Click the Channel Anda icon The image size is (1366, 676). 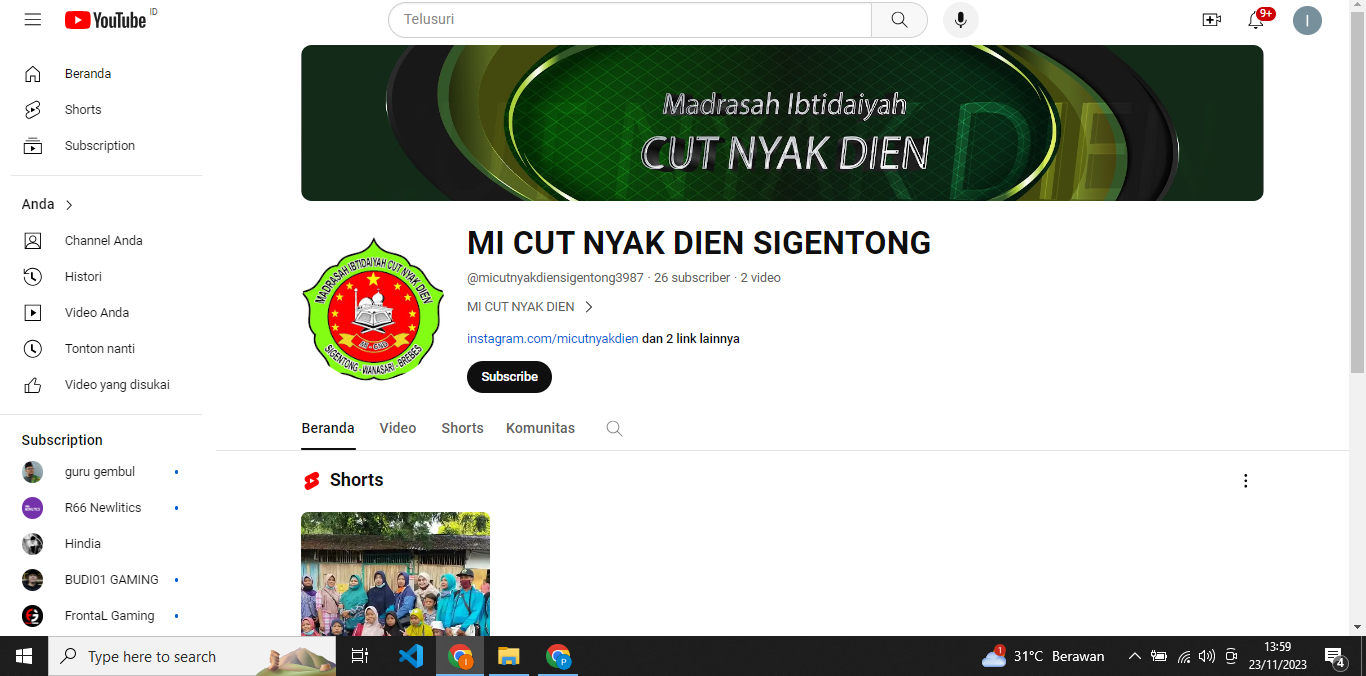[x=33, y=241]
